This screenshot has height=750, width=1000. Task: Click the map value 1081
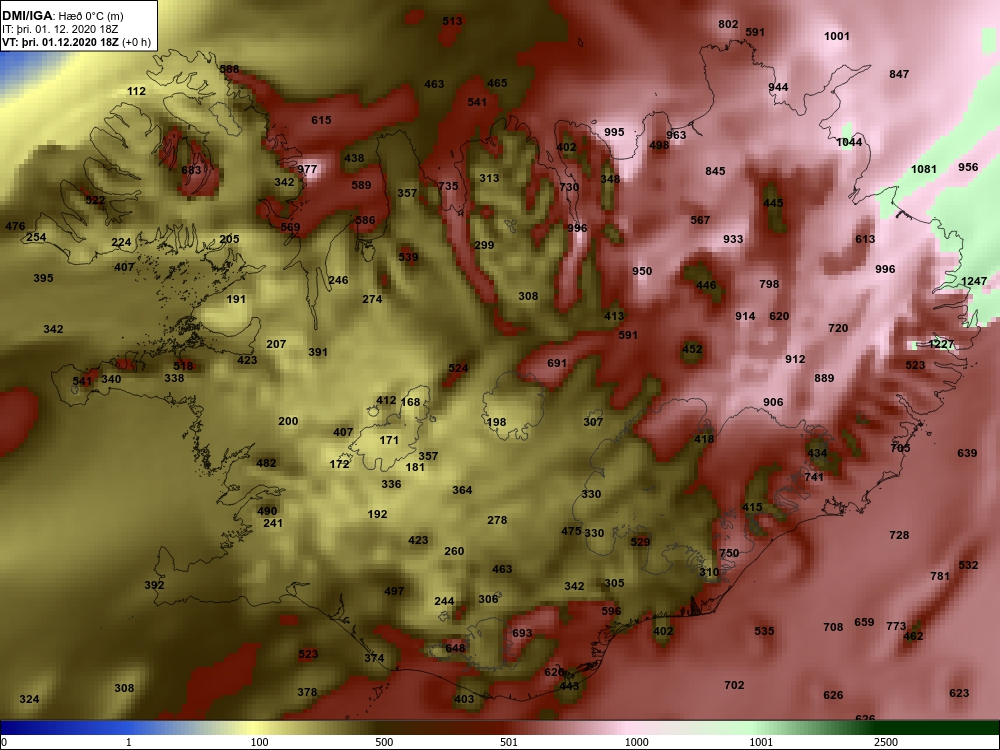pyautogui.click(x=923, y=169)
